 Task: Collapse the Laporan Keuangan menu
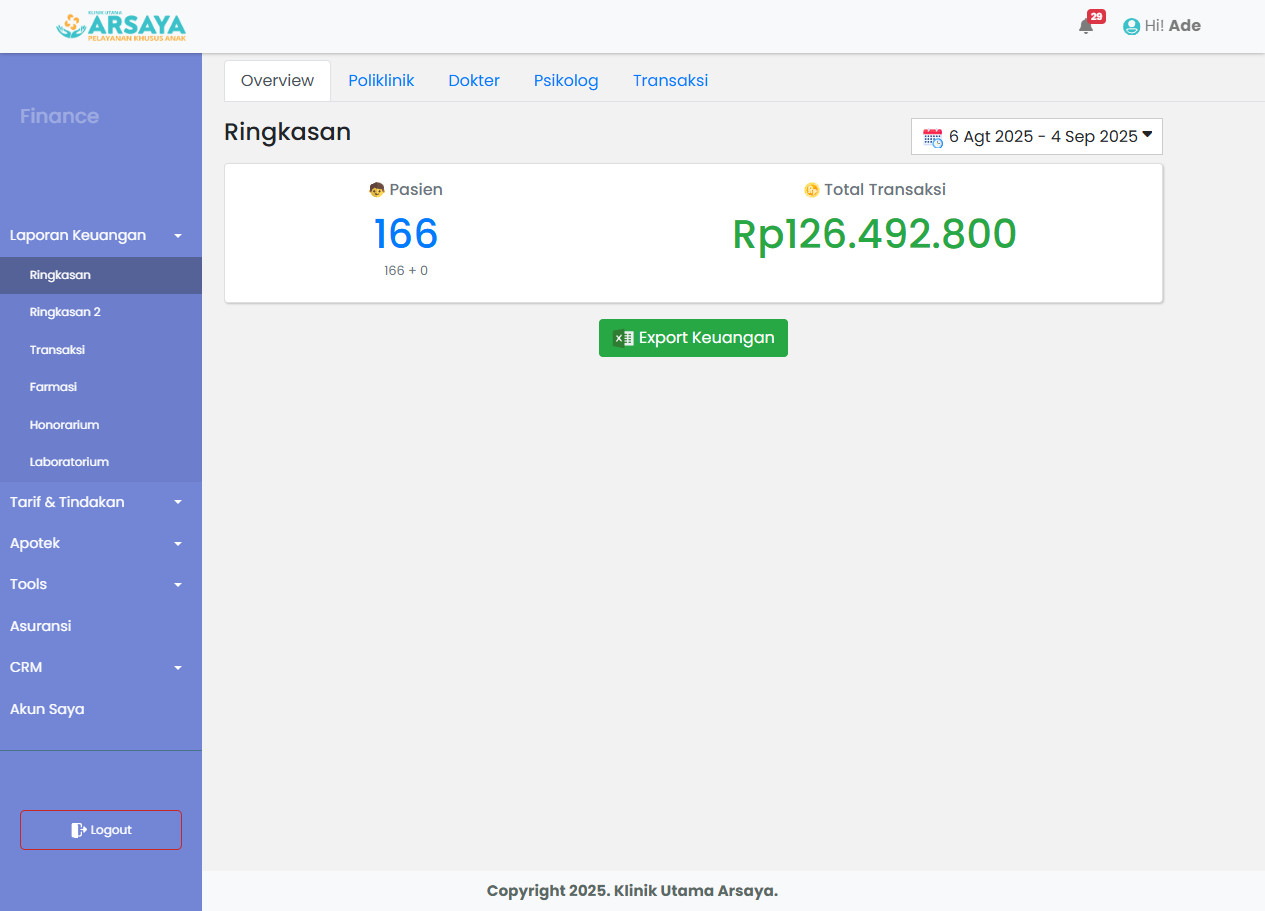click(96, 236)
